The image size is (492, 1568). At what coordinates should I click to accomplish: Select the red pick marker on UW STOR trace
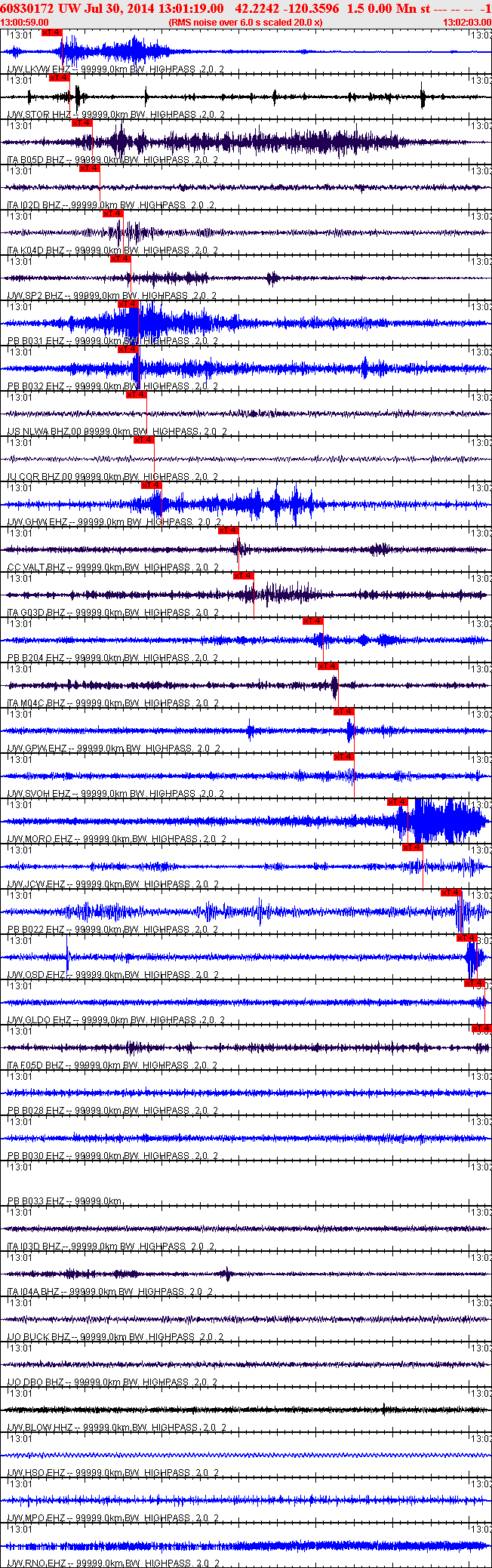[x=60, y=78]
